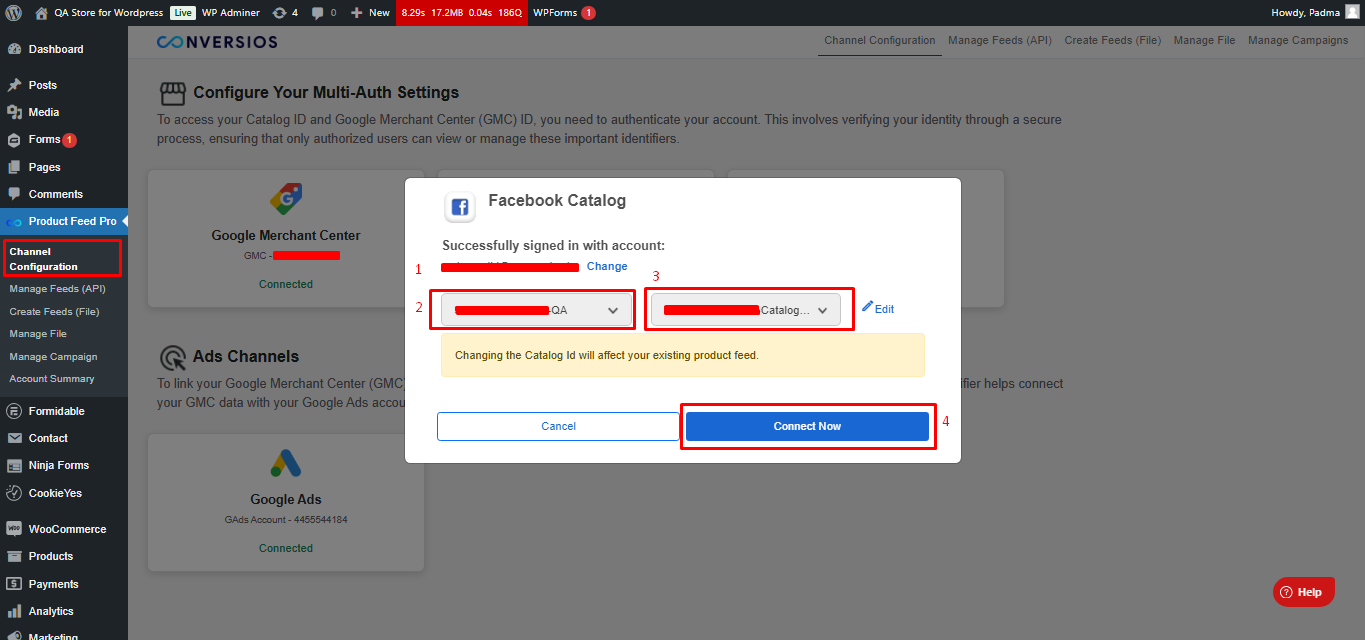This screenshot has width=1365, height=640.
Task: Open Create Feeds (File) in sidebar submenu
Action: point(54,312)
